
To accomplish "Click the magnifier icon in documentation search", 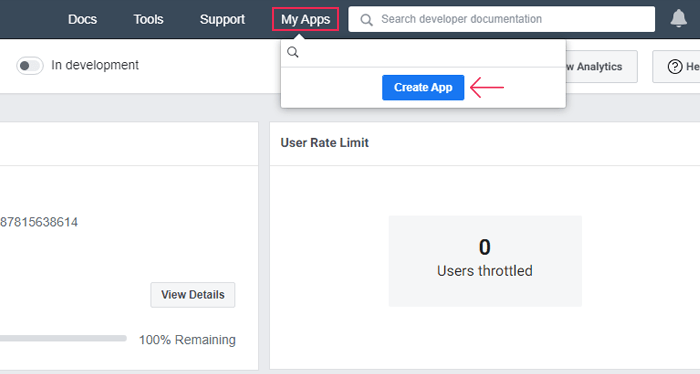I will point(367,20).
